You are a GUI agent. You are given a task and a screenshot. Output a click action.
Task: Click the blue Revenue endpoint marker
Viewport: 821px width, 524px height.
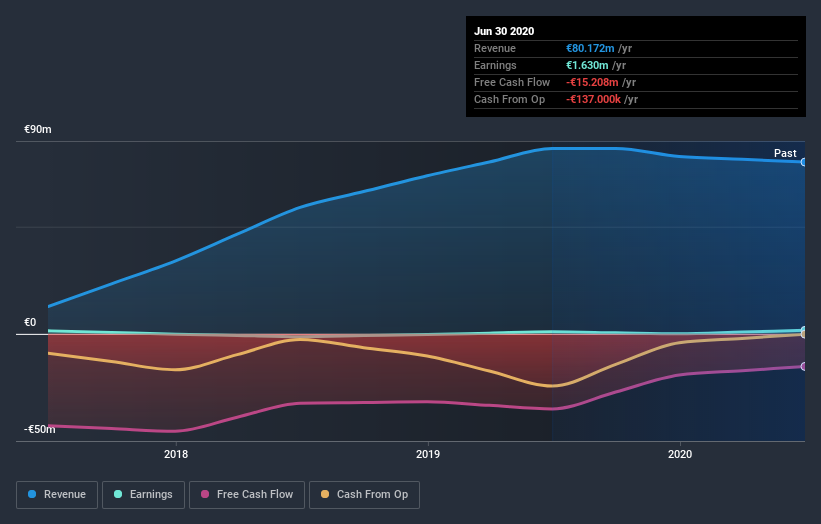804,162
